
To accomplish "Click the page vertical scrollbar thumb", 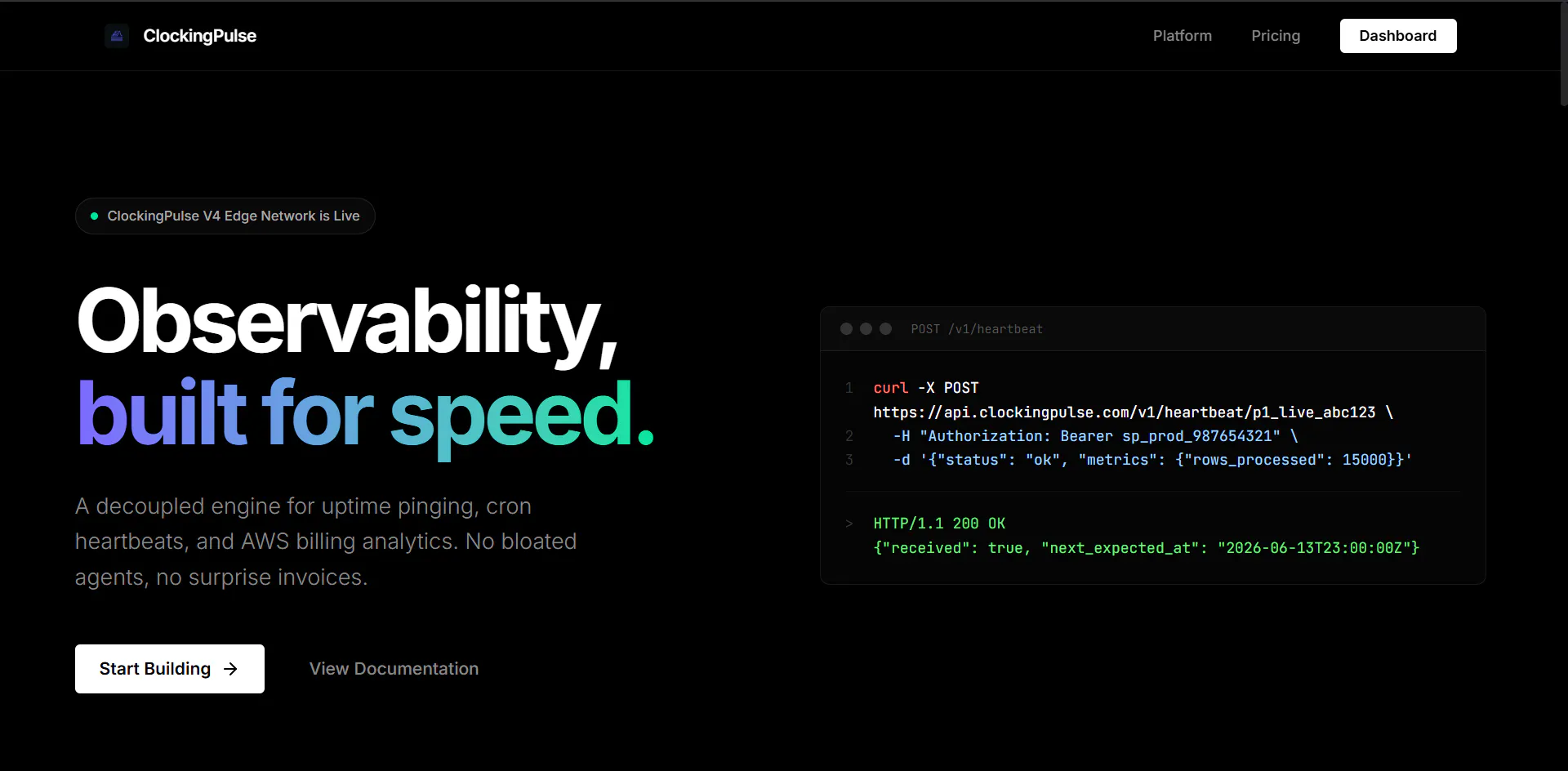I will coord(1563,53).
